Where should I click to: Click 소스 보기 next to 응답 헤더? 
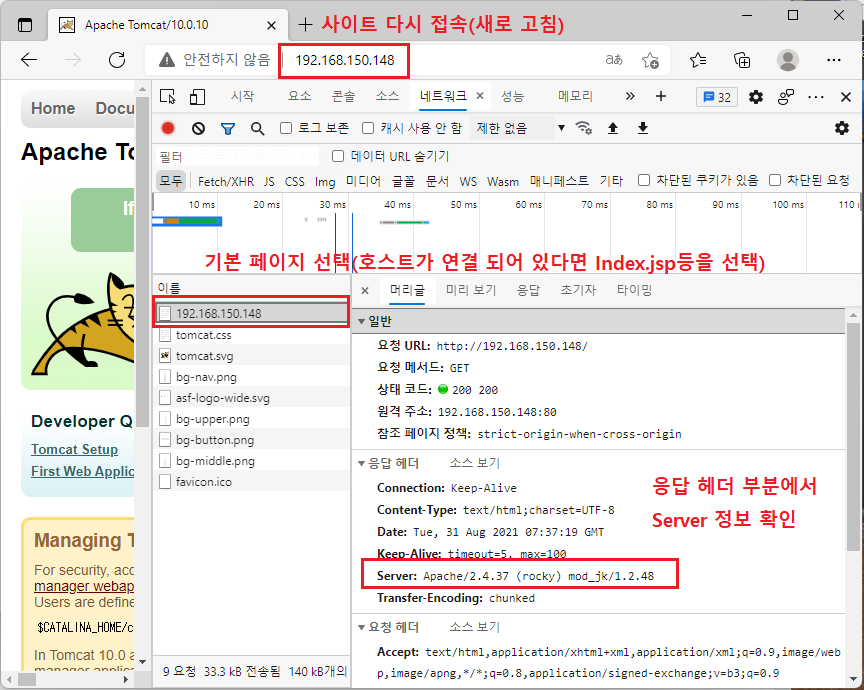click(474, 463)
